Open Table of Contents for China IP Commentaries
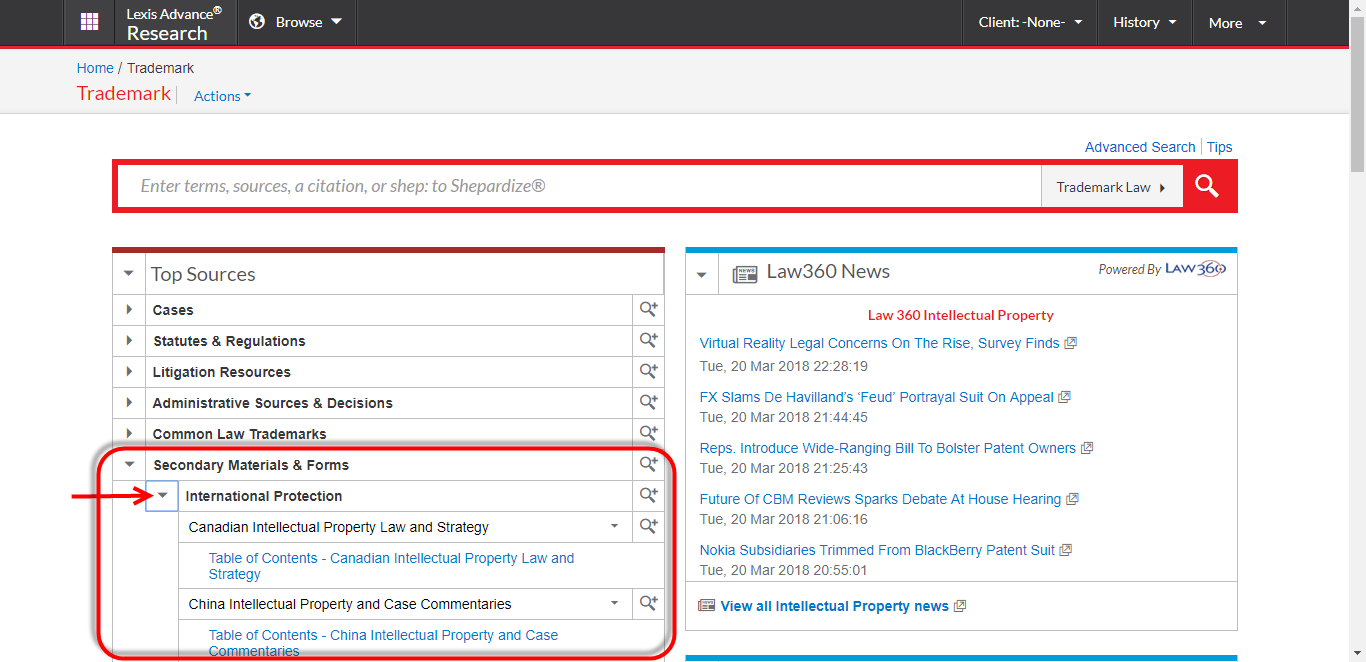This screenshot has width=1366, height=662. [383, 643]
